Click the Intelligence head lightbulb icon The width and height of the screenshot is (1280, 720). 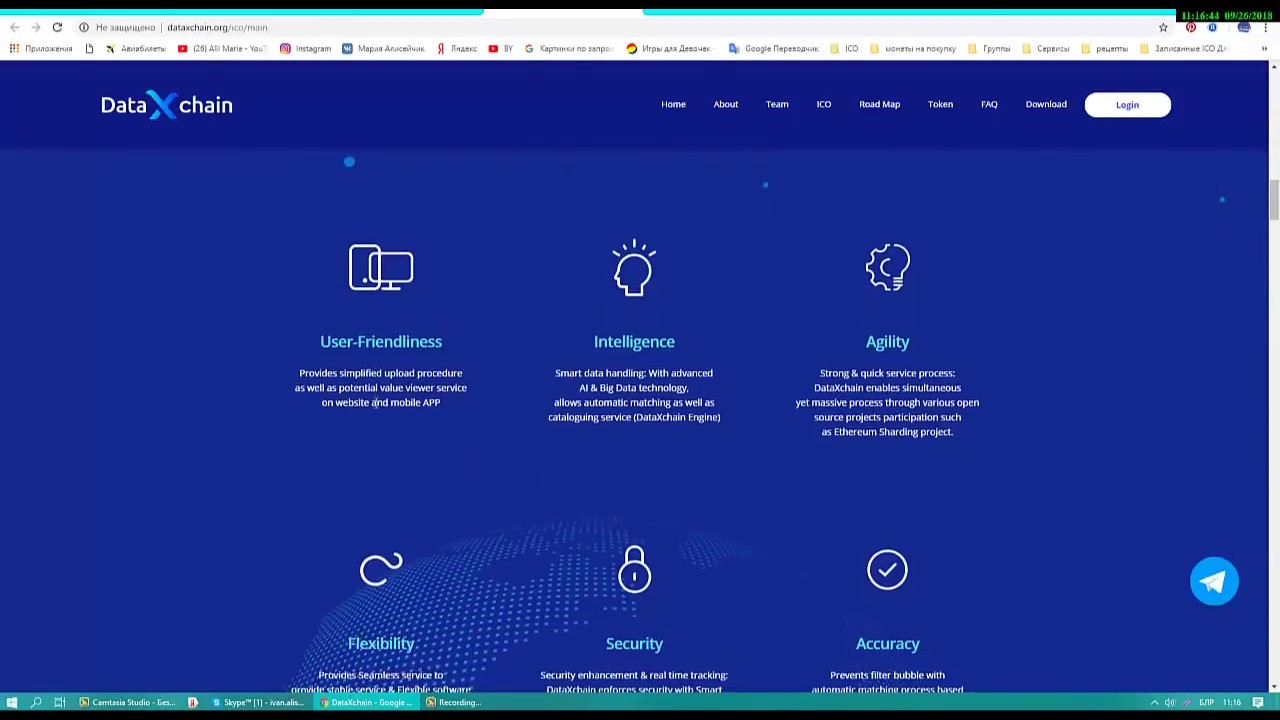[x=634, y=267]
